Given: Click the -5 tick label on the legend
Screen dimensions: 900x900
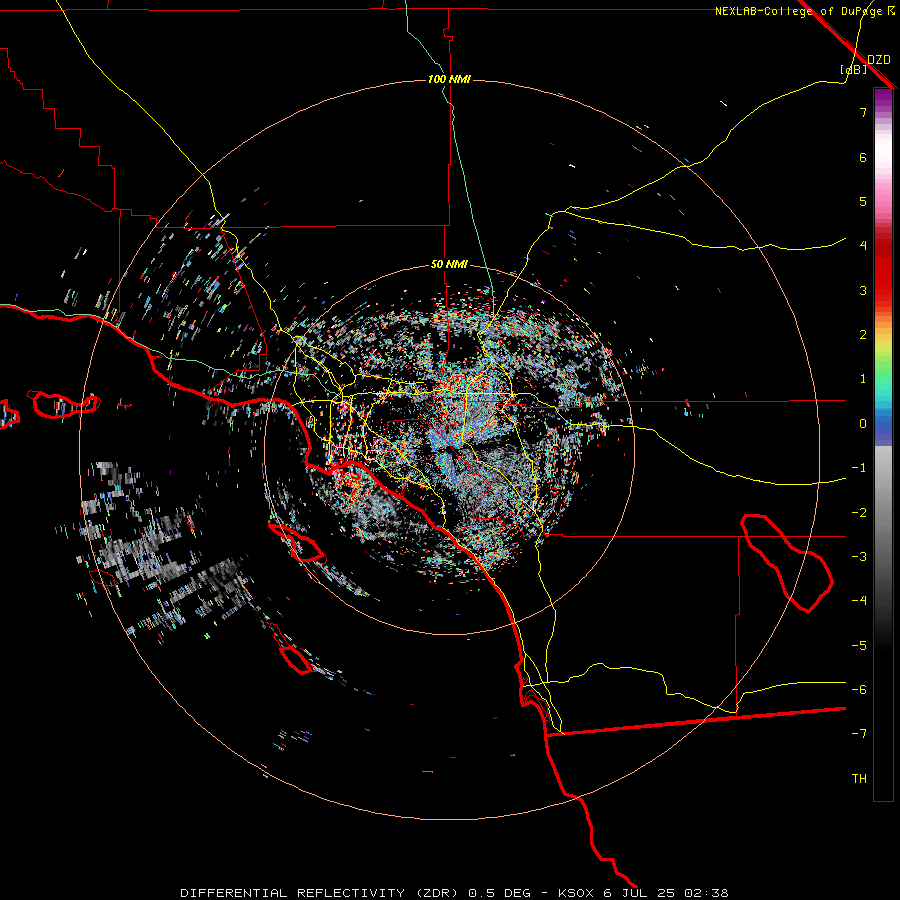Looking at the screenshot, I should pyautogui.click(x=859, y=645).
